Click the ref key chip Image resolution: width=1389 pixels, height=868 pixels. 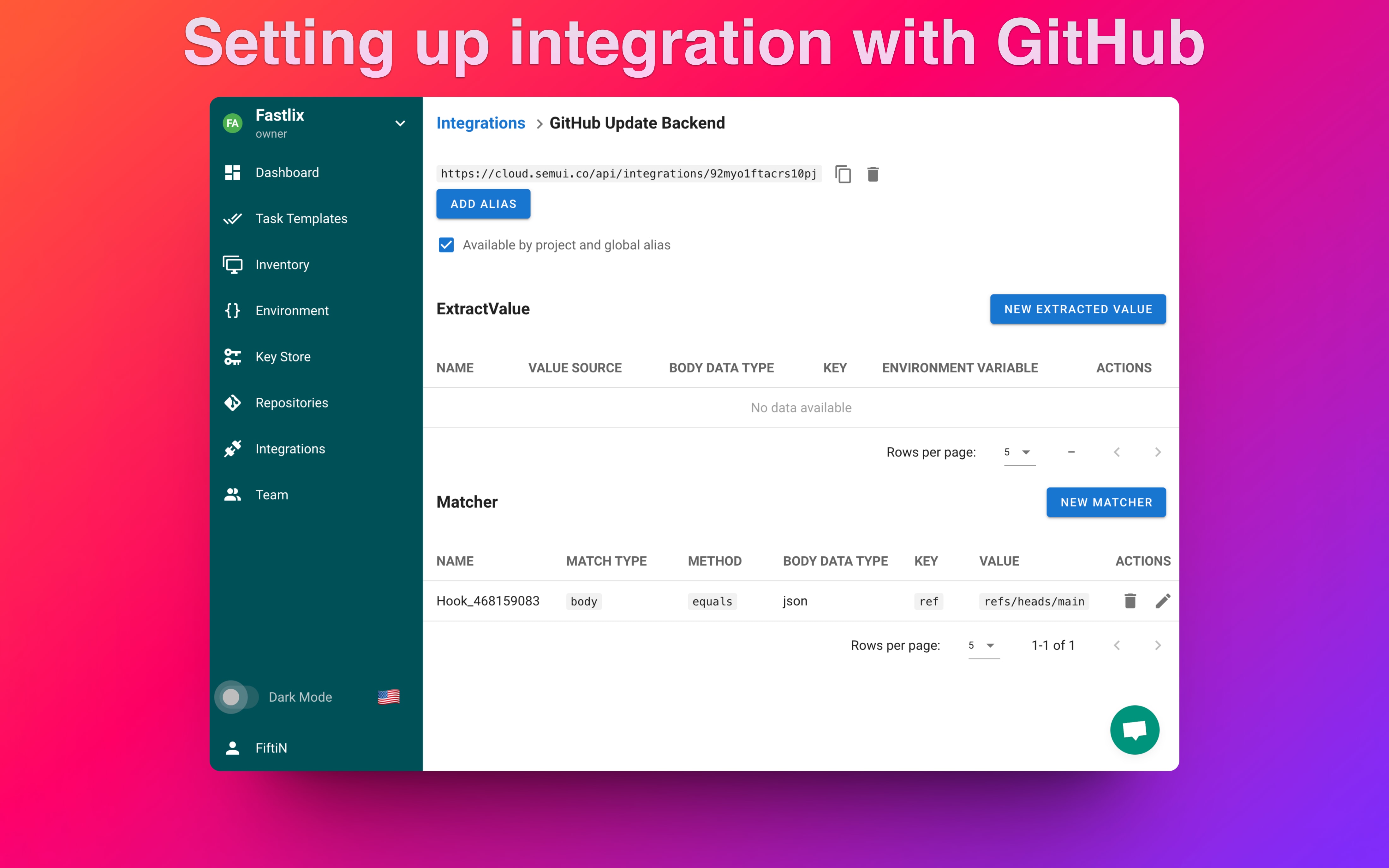tap(929, 601)
